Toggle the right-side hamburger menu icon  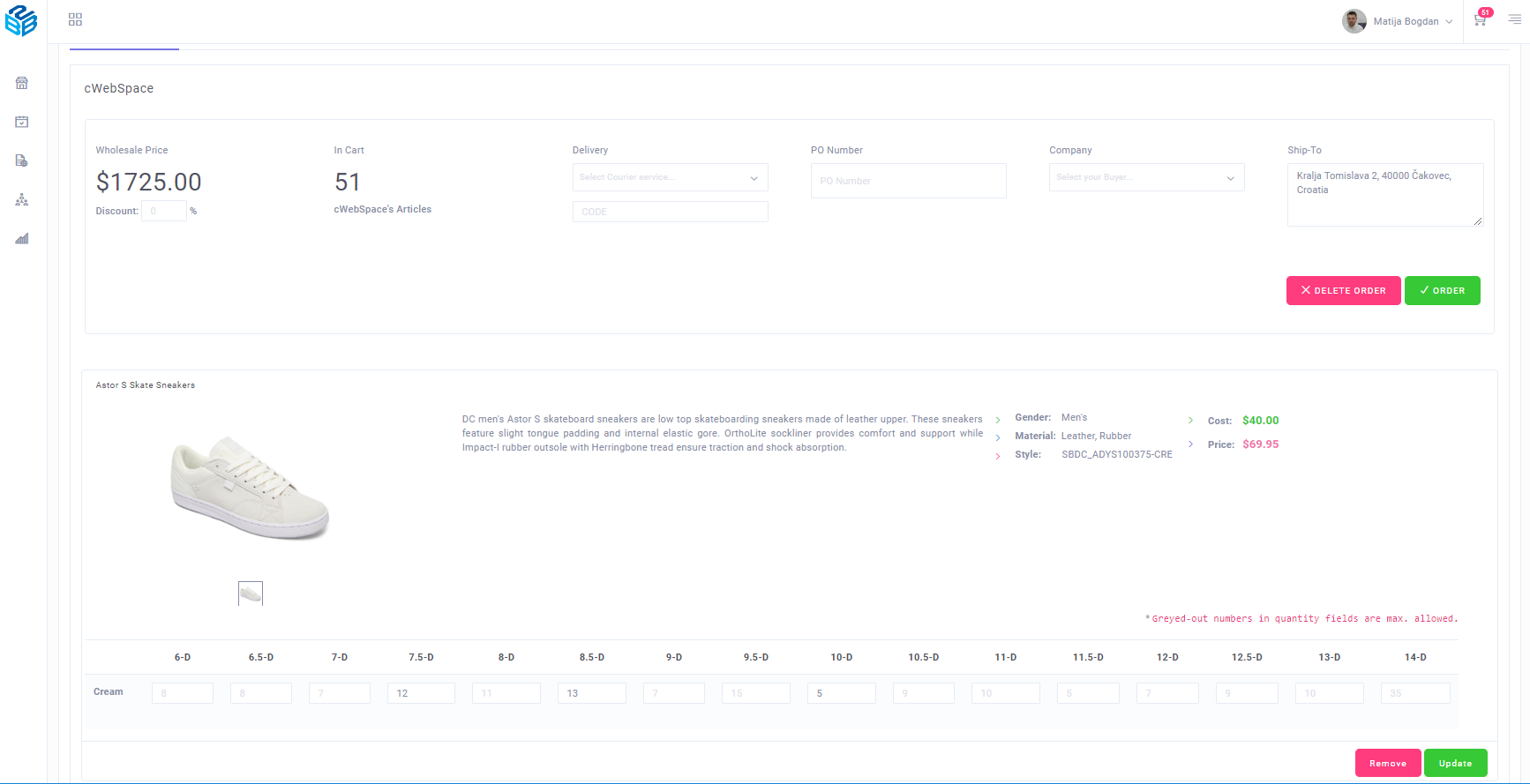click(1514, 19)
